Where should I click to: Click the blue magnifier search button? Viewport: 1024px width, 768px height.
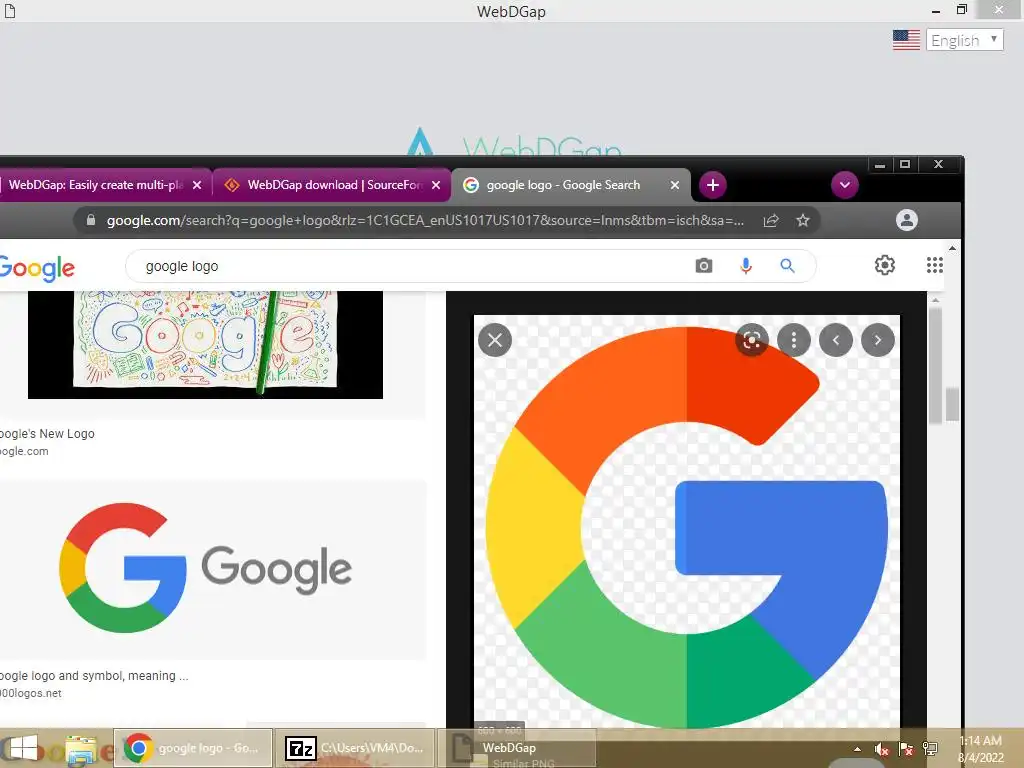tap(788, 266)
